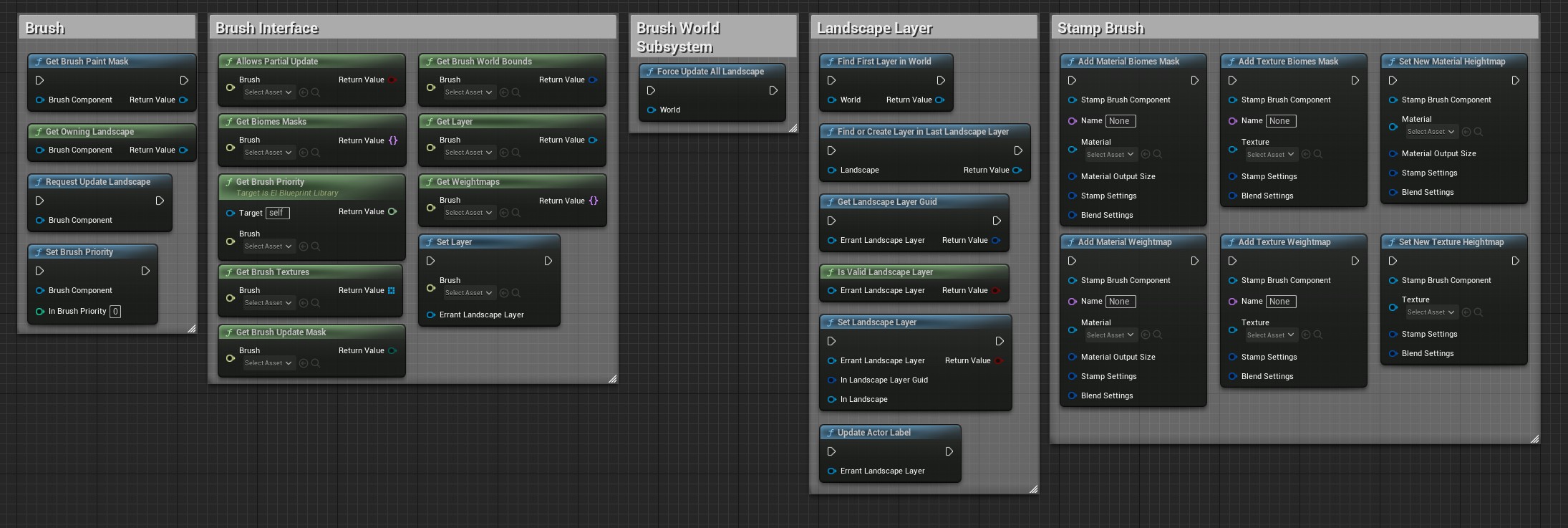Select the Stamp Brush comment box title
Image resolution: width=1568 pixels, height=528 pixels.
(1294, 27)
